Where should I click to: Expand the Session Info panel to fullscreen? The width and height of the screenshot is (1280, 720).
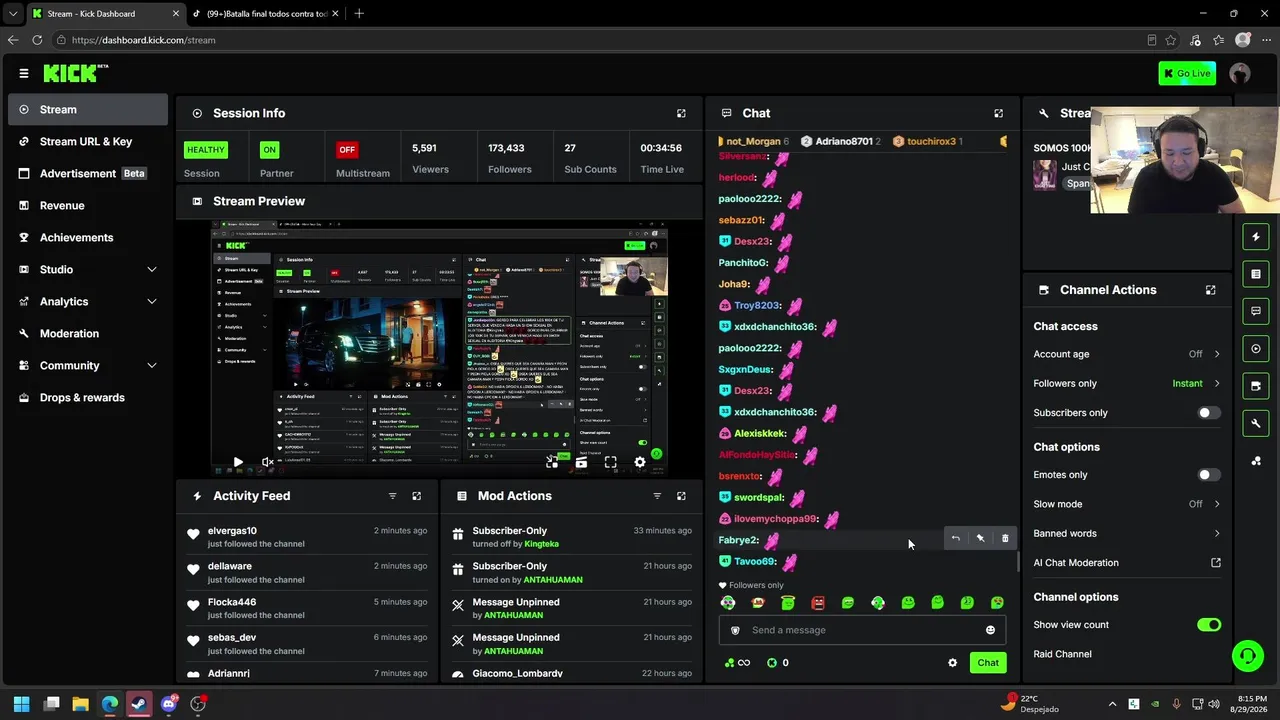(681, 113)
